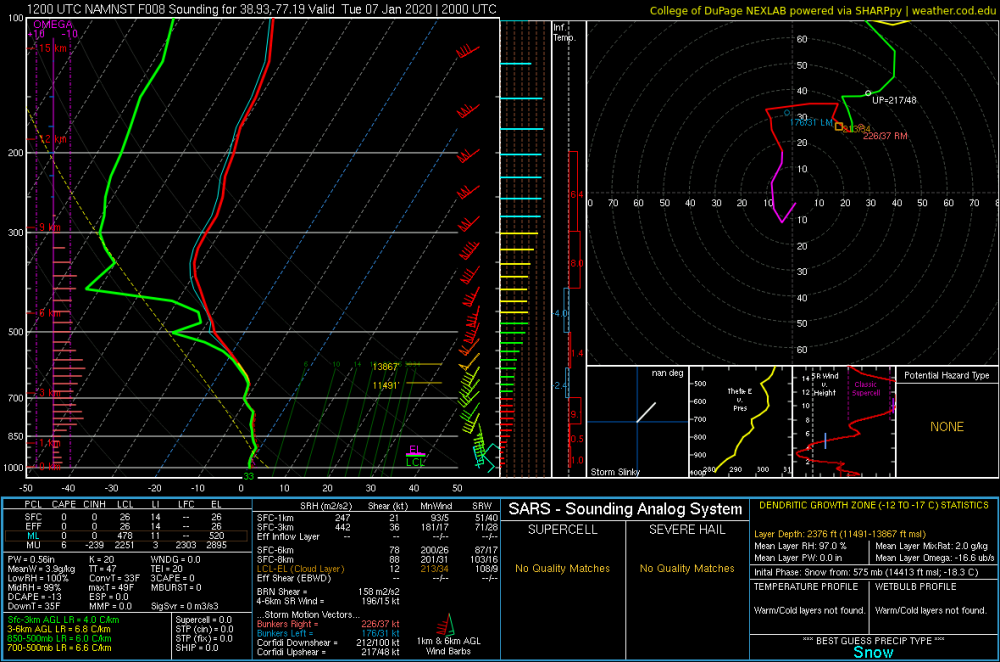Viewport: 1000px width, 662px height.
Task: Click the UP=217/48 Corfidi upshear circle marker
Action: coord(868,94)
